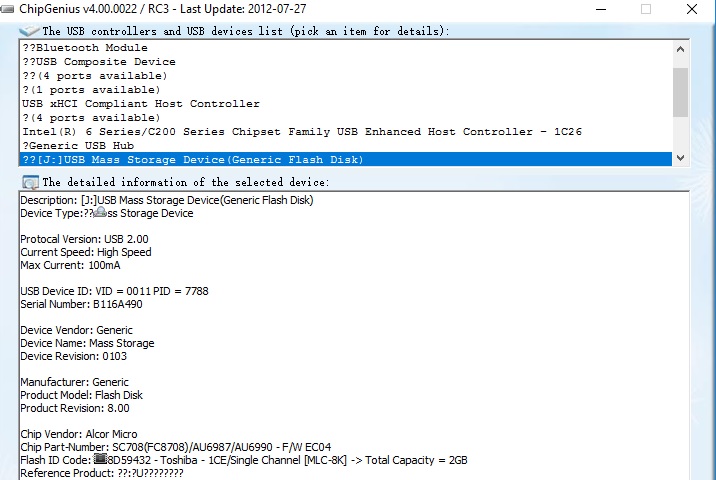Click the Product Model: Flash Disk line

82,395
